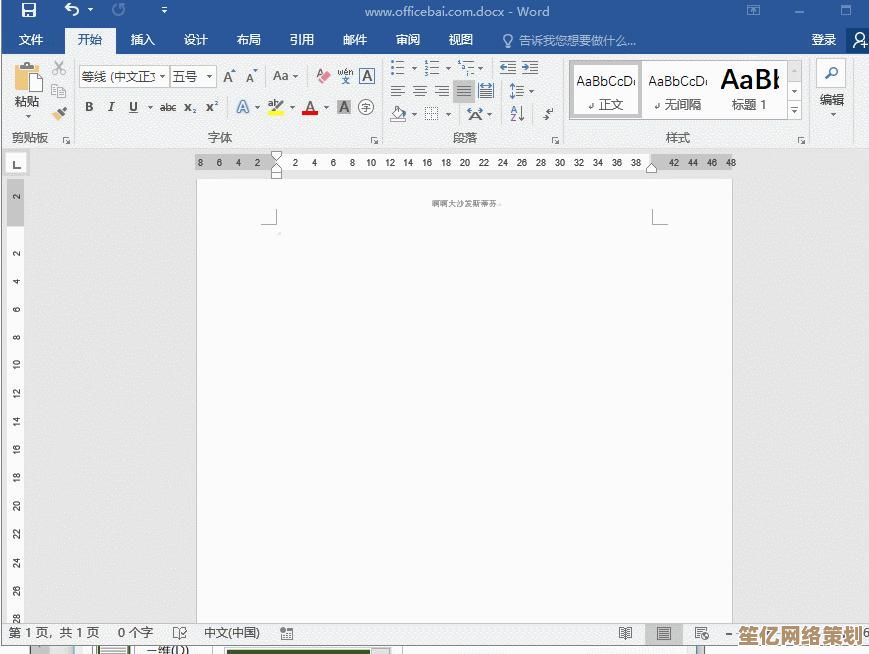Image resolution: width=869 pixels, height=654 pixels.
Task: Decrease paragraph indent
Action: point(508,68)
